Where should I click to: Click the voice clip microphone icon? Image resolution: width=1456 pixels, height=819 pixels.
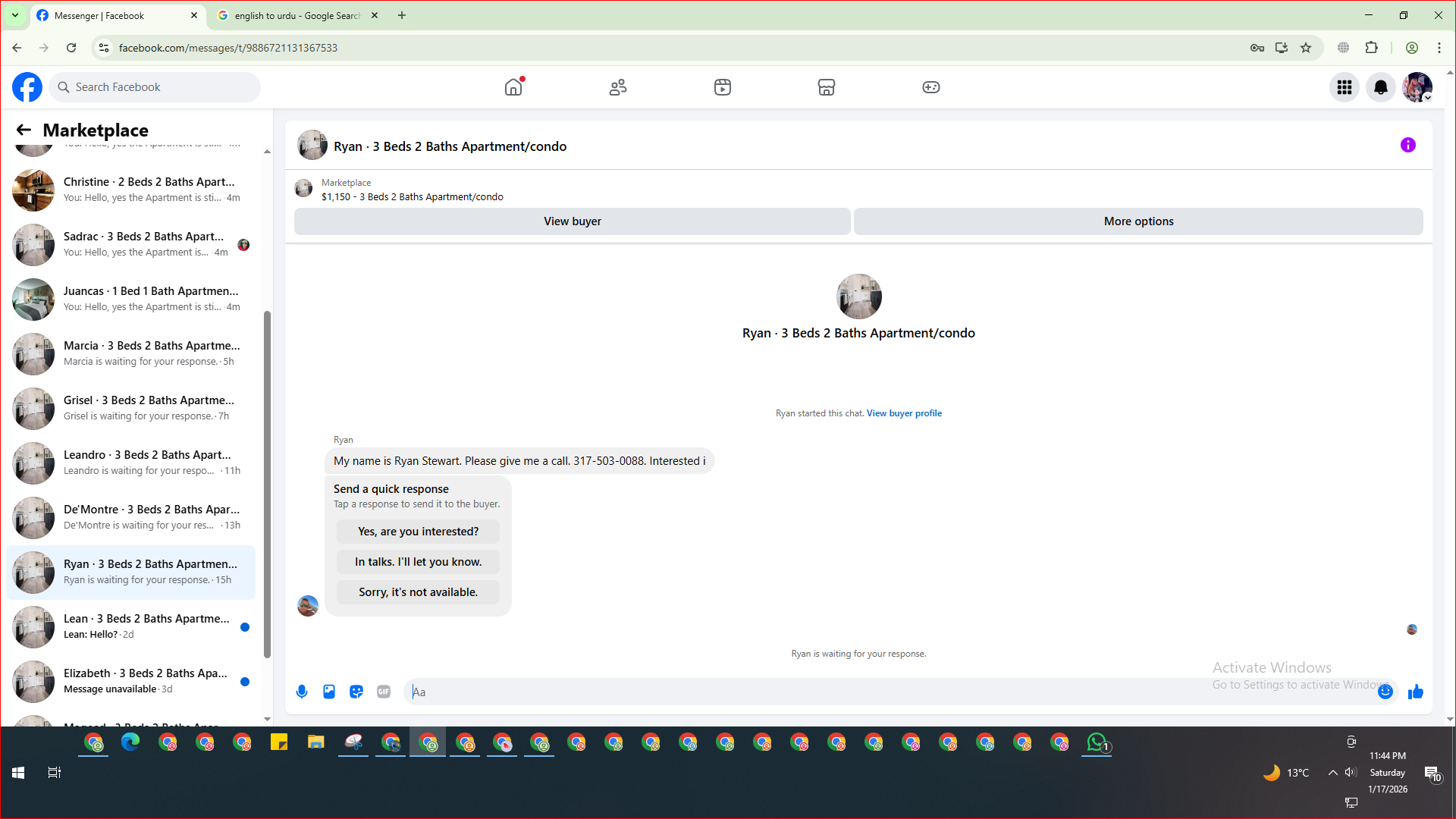click(x=302, y=692)
